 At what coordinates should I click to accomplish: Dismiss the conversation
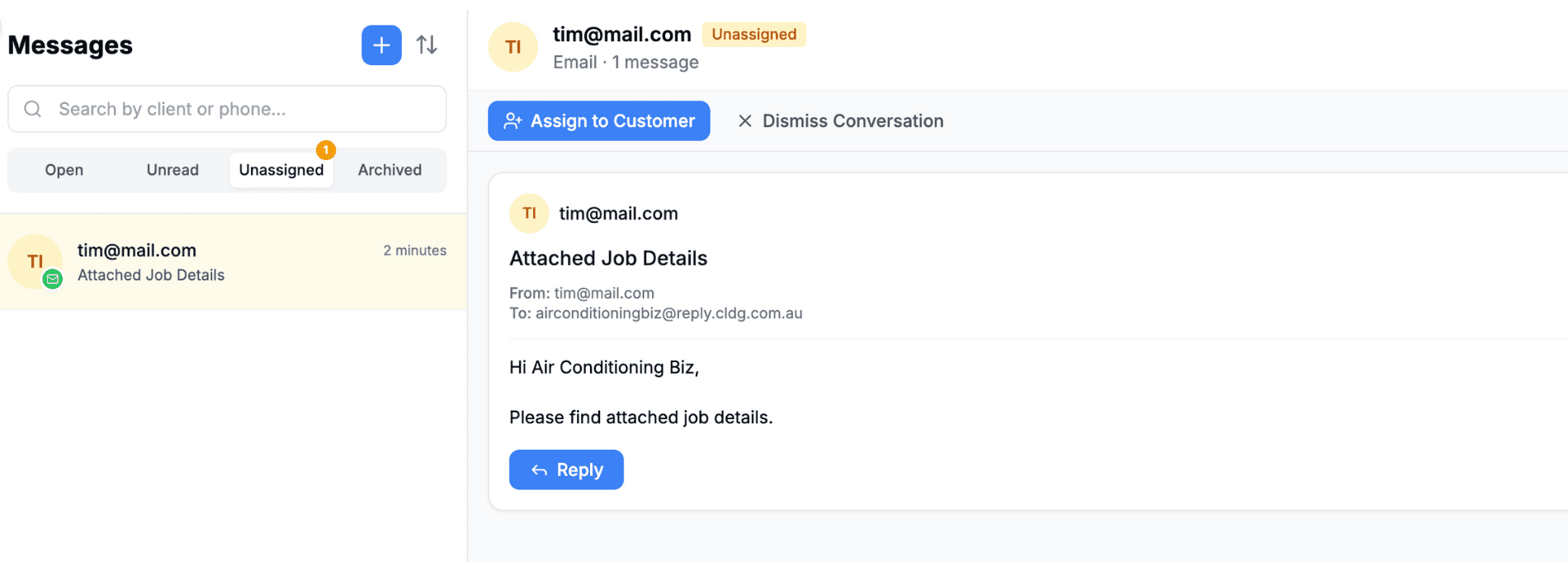(x=841, y=121)
